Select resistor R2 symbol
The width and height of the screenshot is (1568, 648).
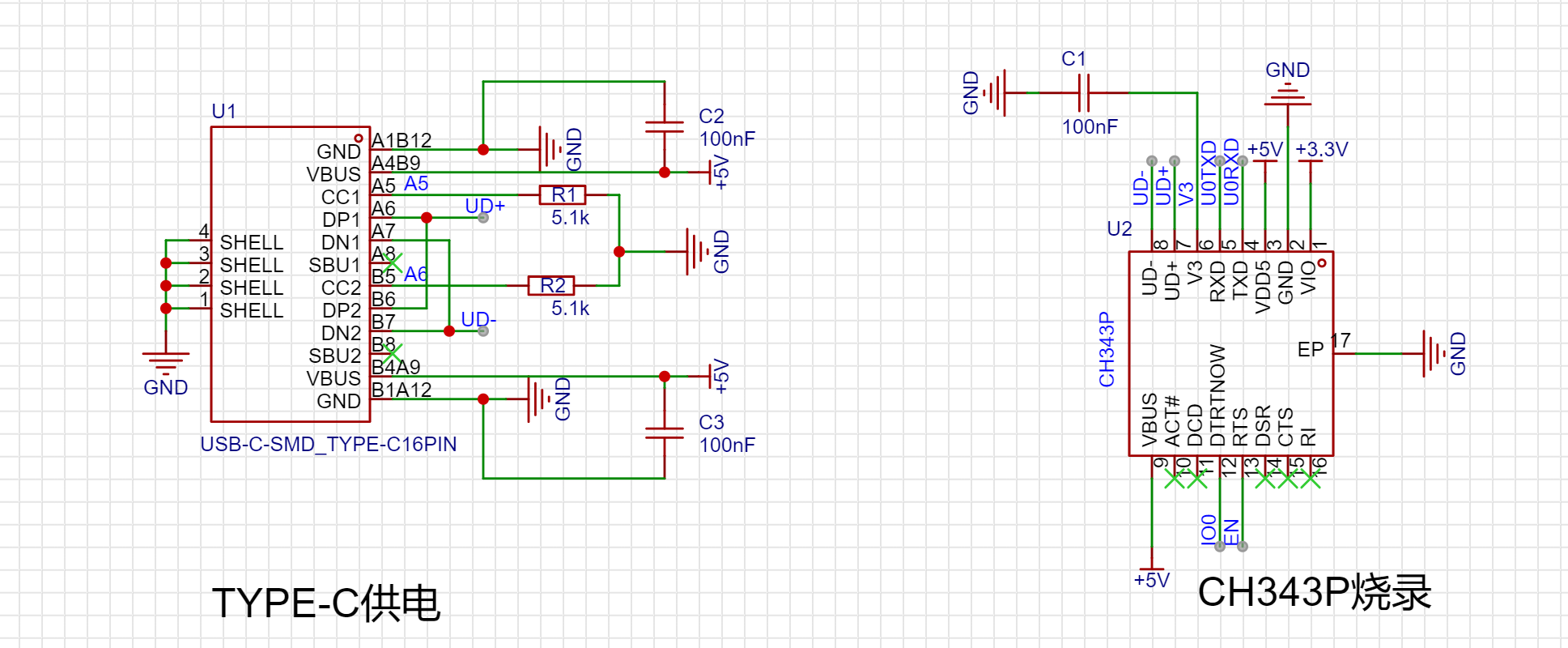pos(550,286)
